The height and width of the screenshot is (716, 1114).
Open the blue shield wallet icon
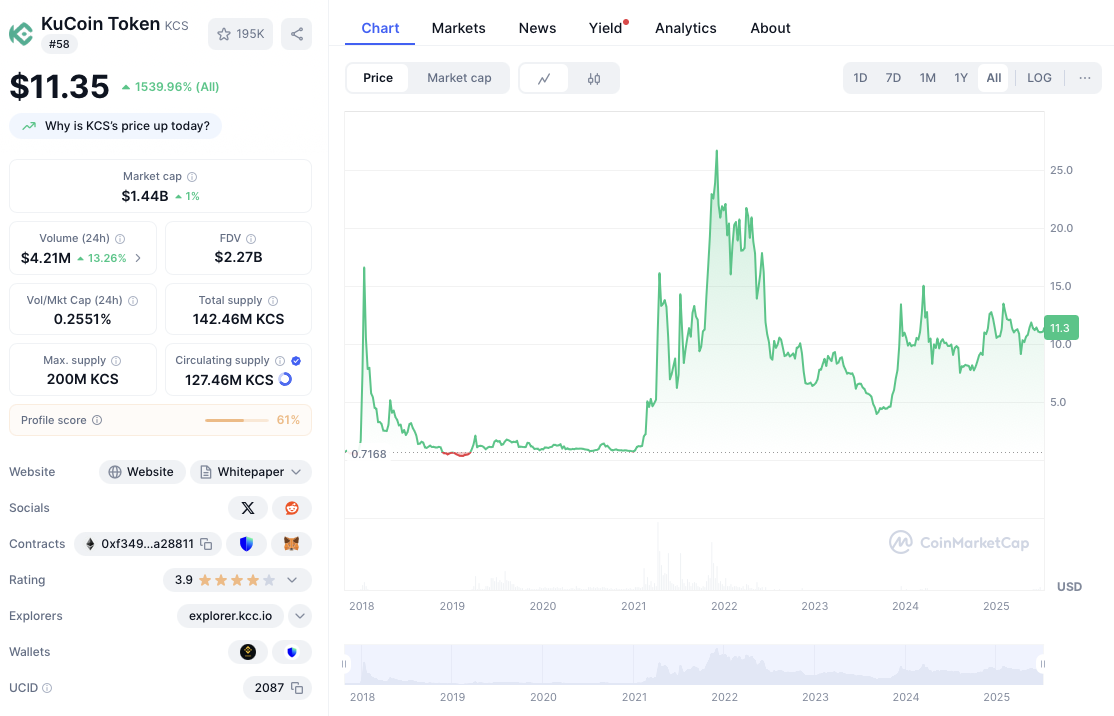coord(292,652)
